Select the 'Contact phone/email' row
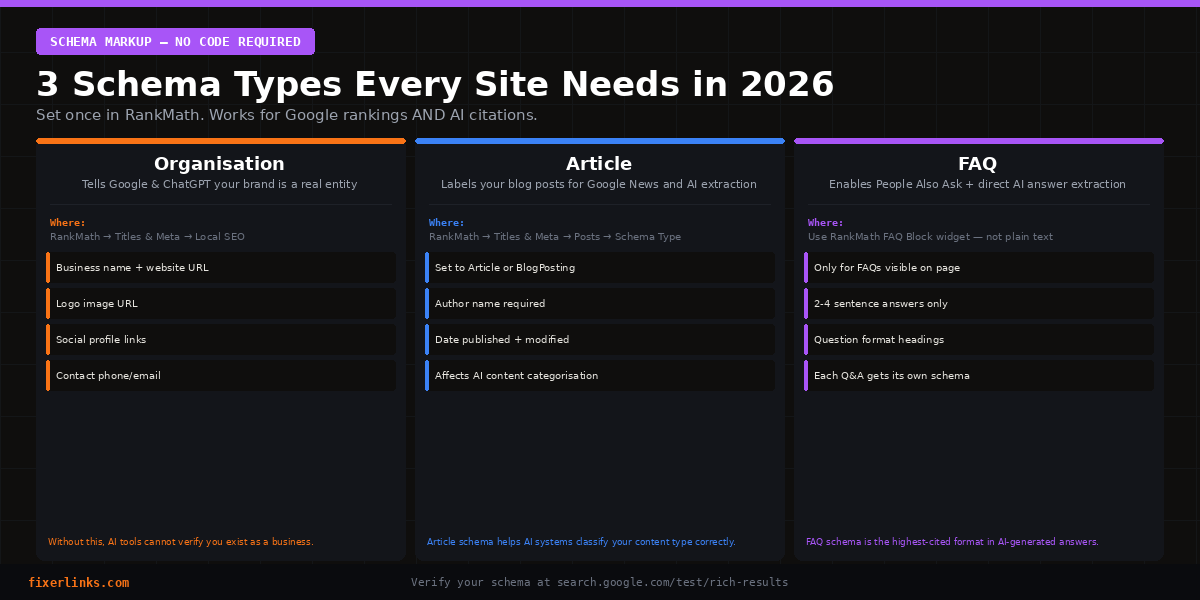Viewport: 1200px width, 600px height. [221, 376]
